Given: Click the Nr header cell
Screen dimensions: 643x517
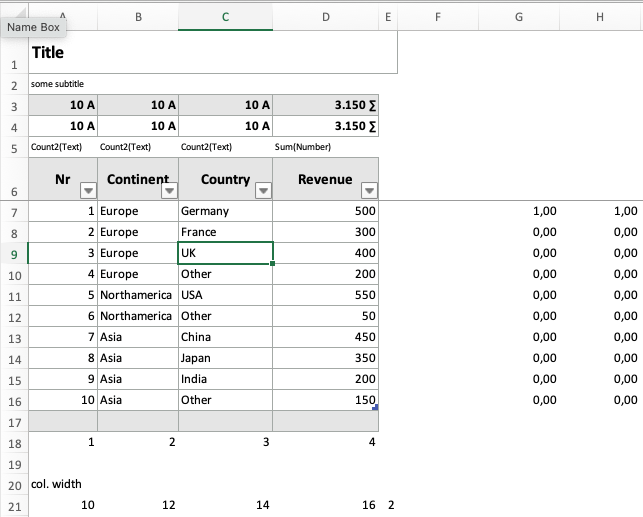Looking at the screenshot, I should click(x=63, y=179).
